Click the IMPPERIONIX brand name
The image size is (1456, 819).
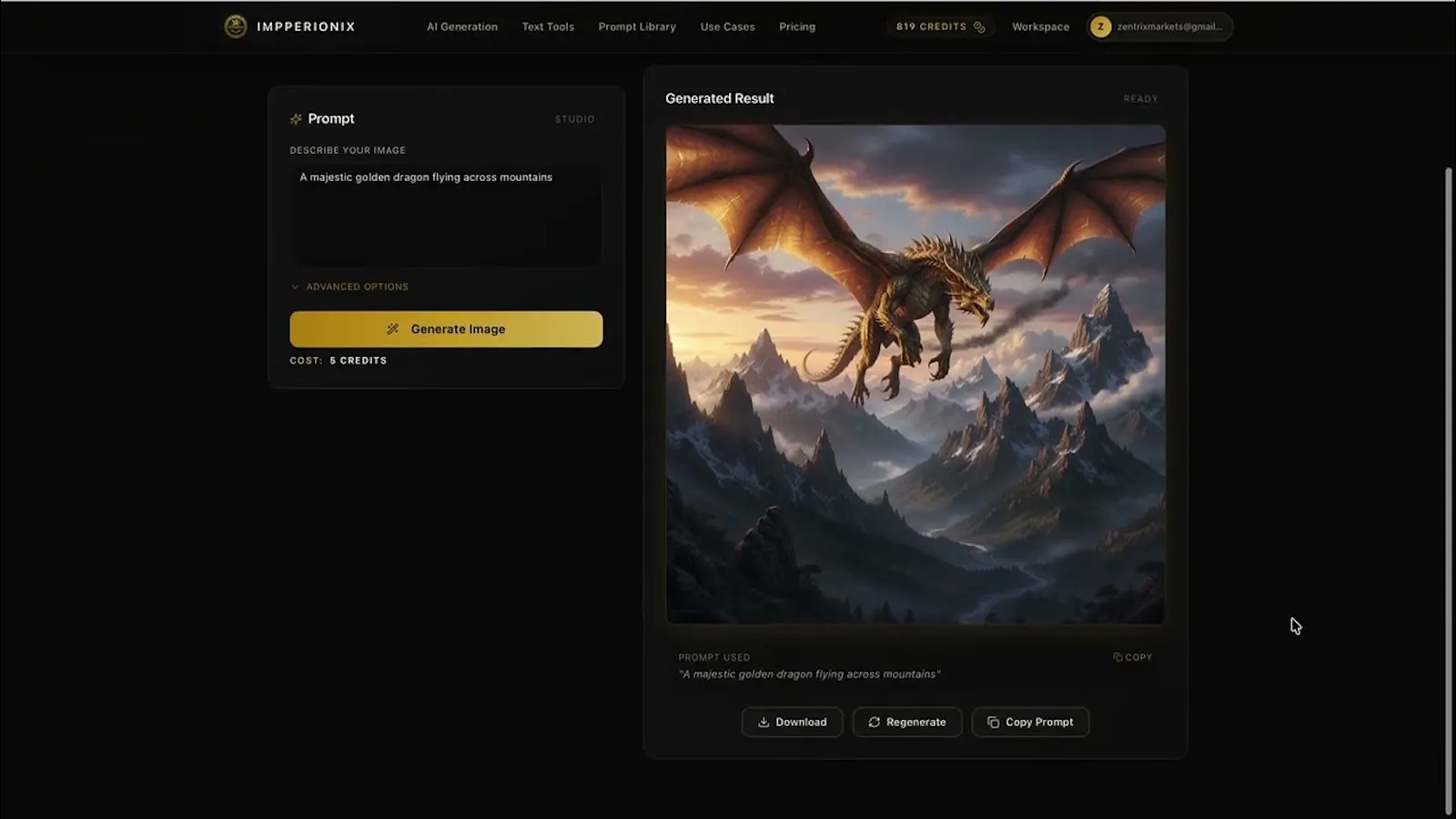pyautogui.click(x=306, y=26)
